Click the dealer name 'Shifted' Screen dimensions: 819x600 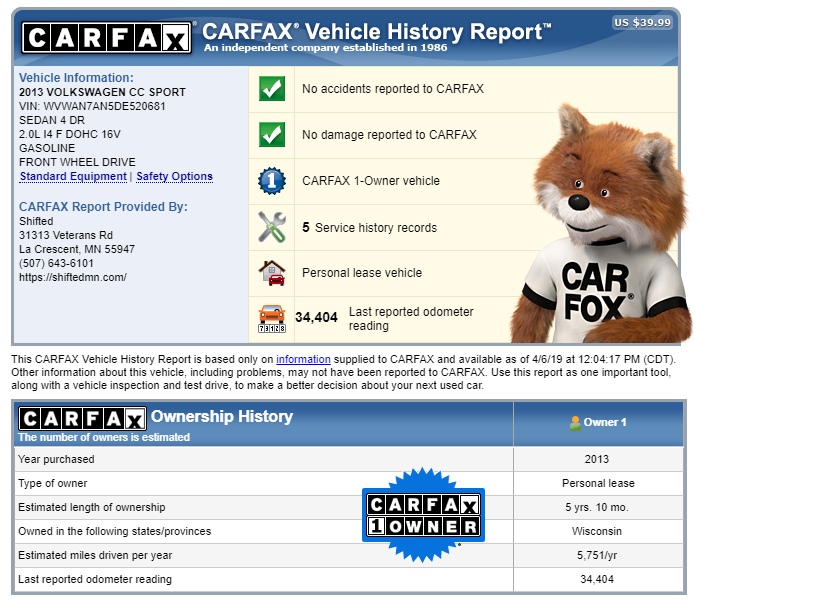pyautogui.click(x=36, y=221)
